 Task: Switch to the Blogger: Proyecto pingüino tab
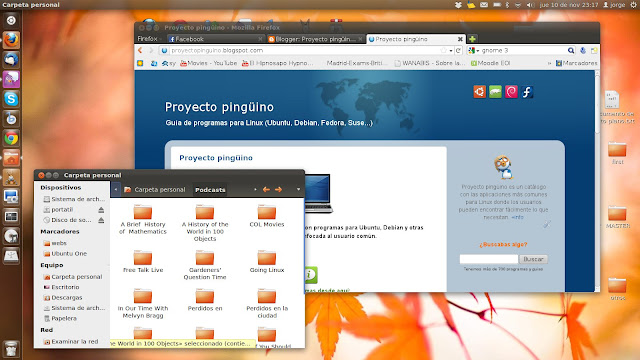(x=315, y=39)
